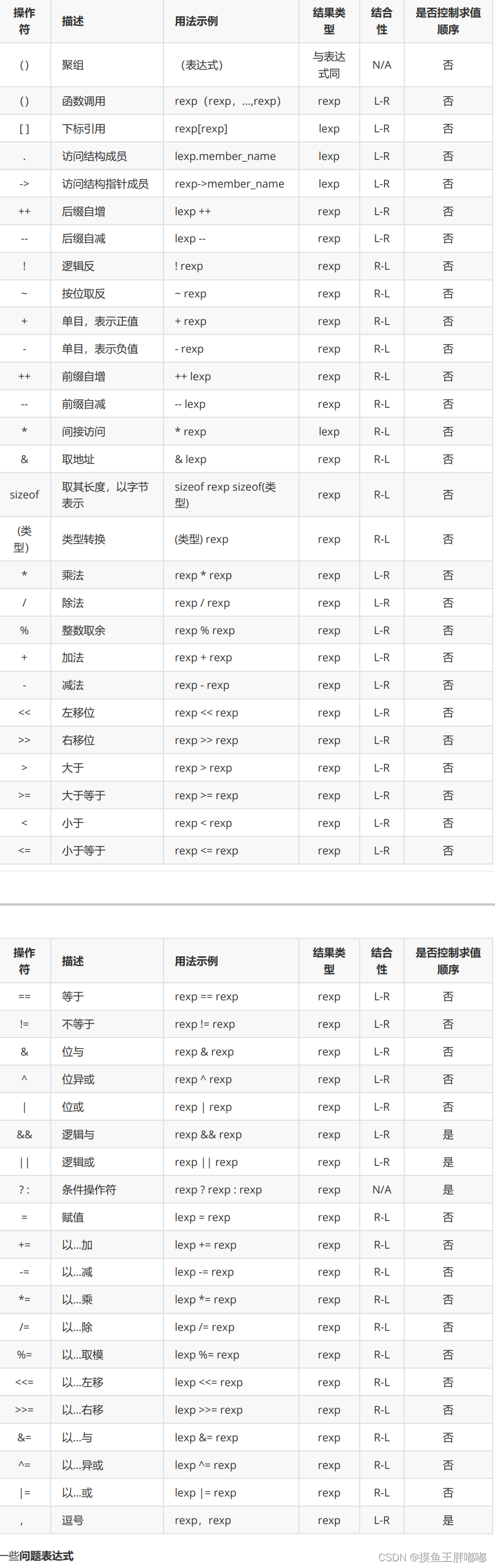Click 'rexp != rexp' example
This screenshot has height=1568, width=495.
click(x=204, y=1024)
